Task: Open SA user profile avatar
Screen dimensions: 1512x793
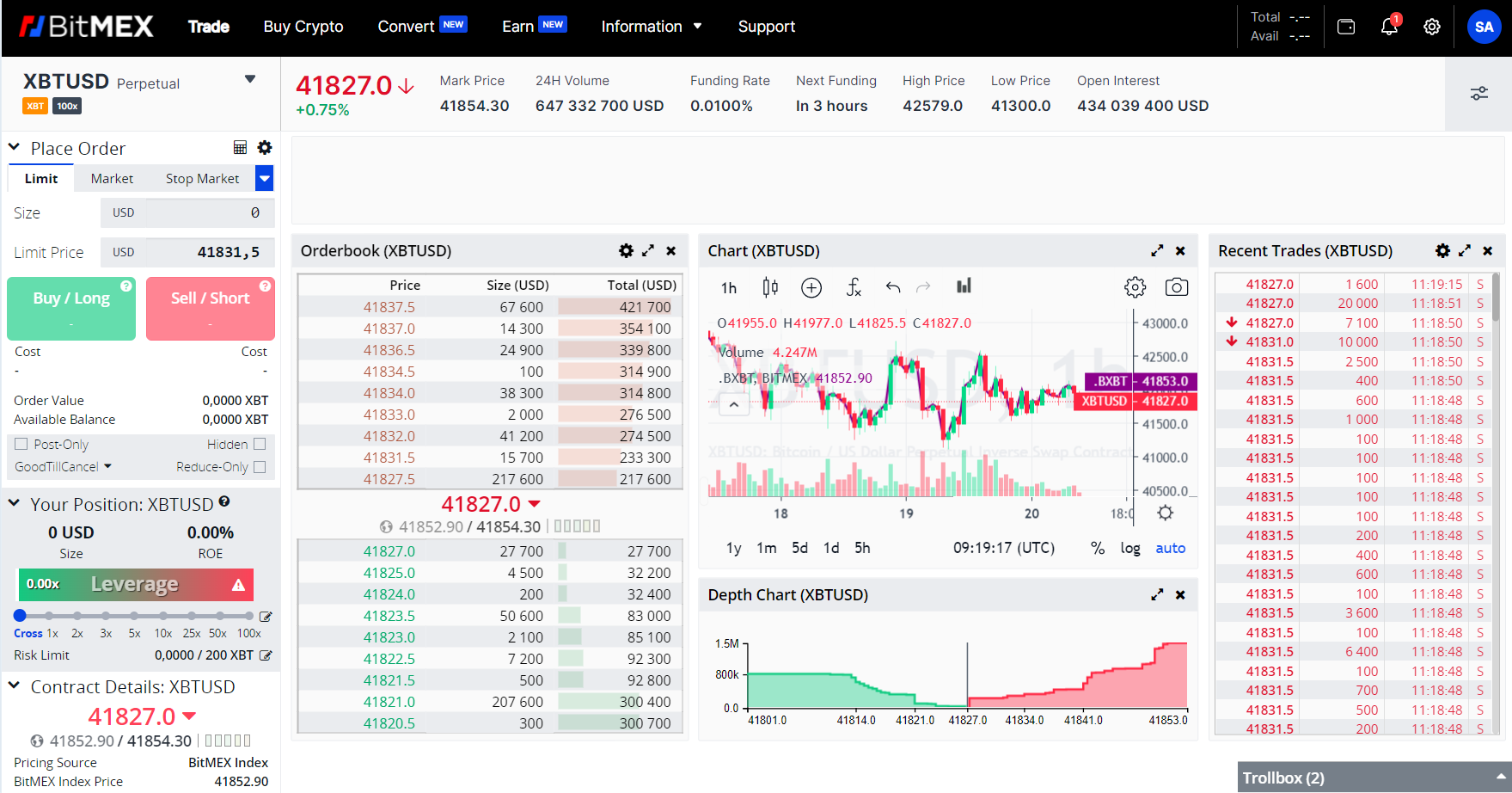Action: coord(1484,27)
